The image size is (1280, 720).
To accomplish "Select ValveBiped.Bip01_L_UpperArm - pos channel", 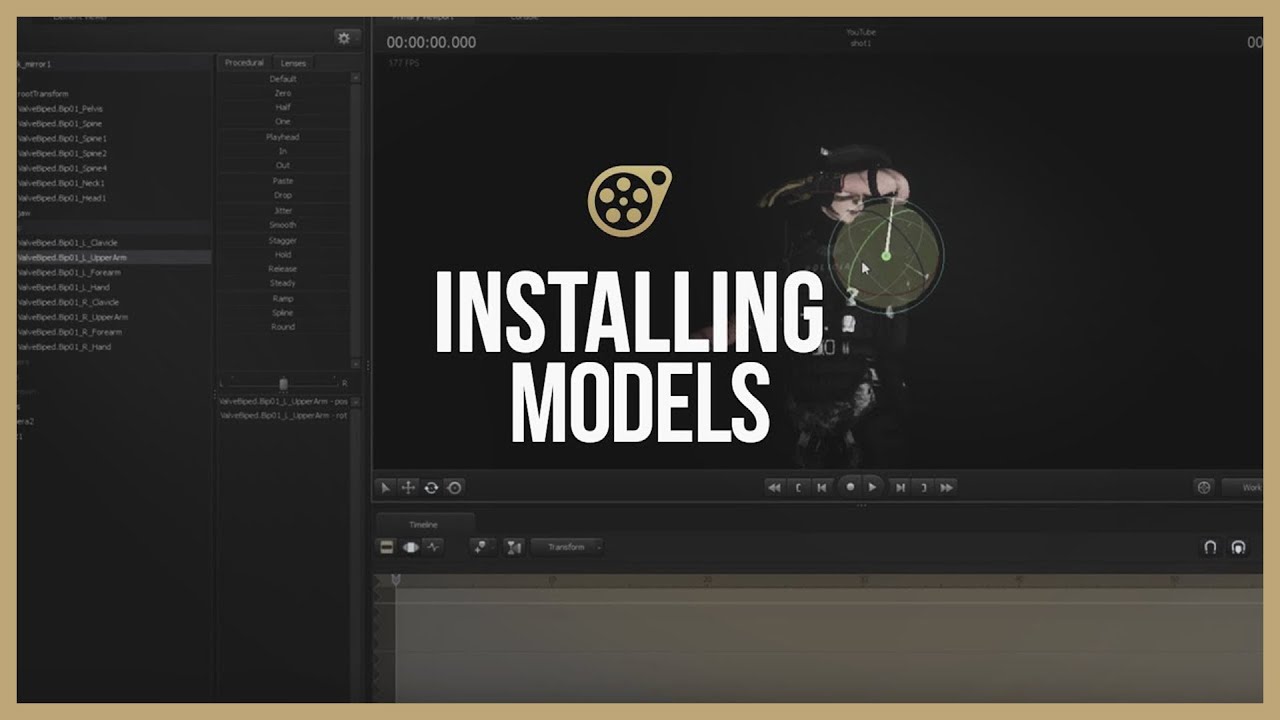I will click(x=284, y=401).
